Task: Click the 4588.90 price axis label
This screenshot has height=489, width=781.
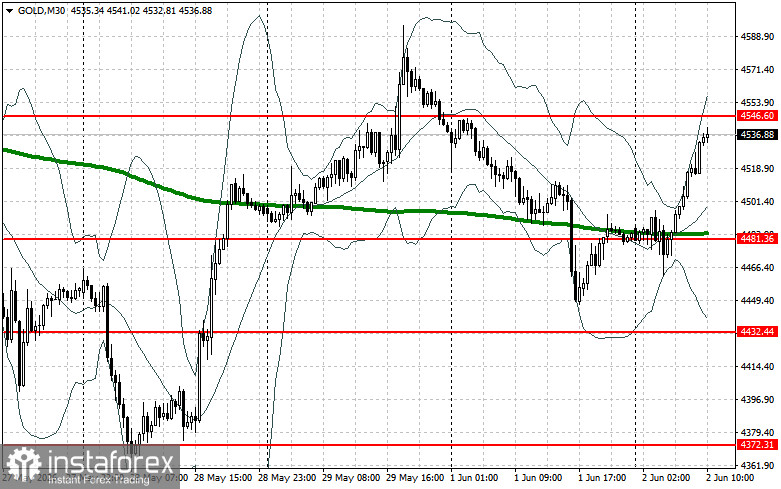Action: pyautogui.click(x=757, y=37)
